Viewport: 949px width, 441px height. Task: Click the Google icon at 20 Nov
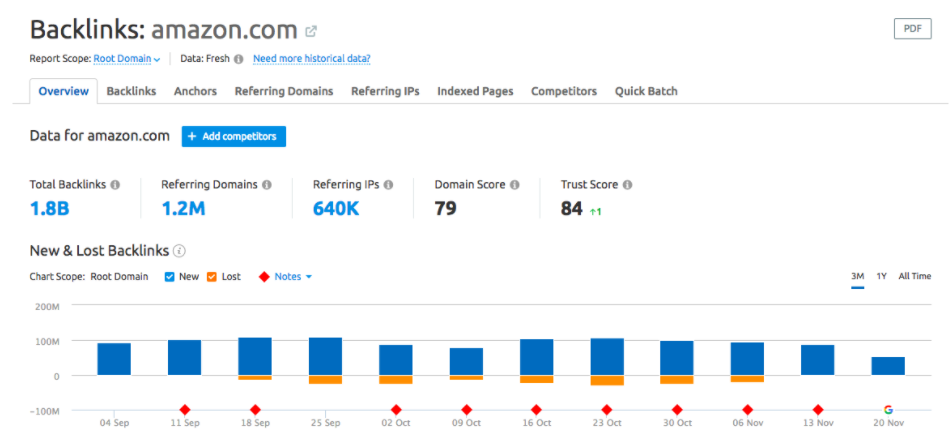[x=887, y=409]
